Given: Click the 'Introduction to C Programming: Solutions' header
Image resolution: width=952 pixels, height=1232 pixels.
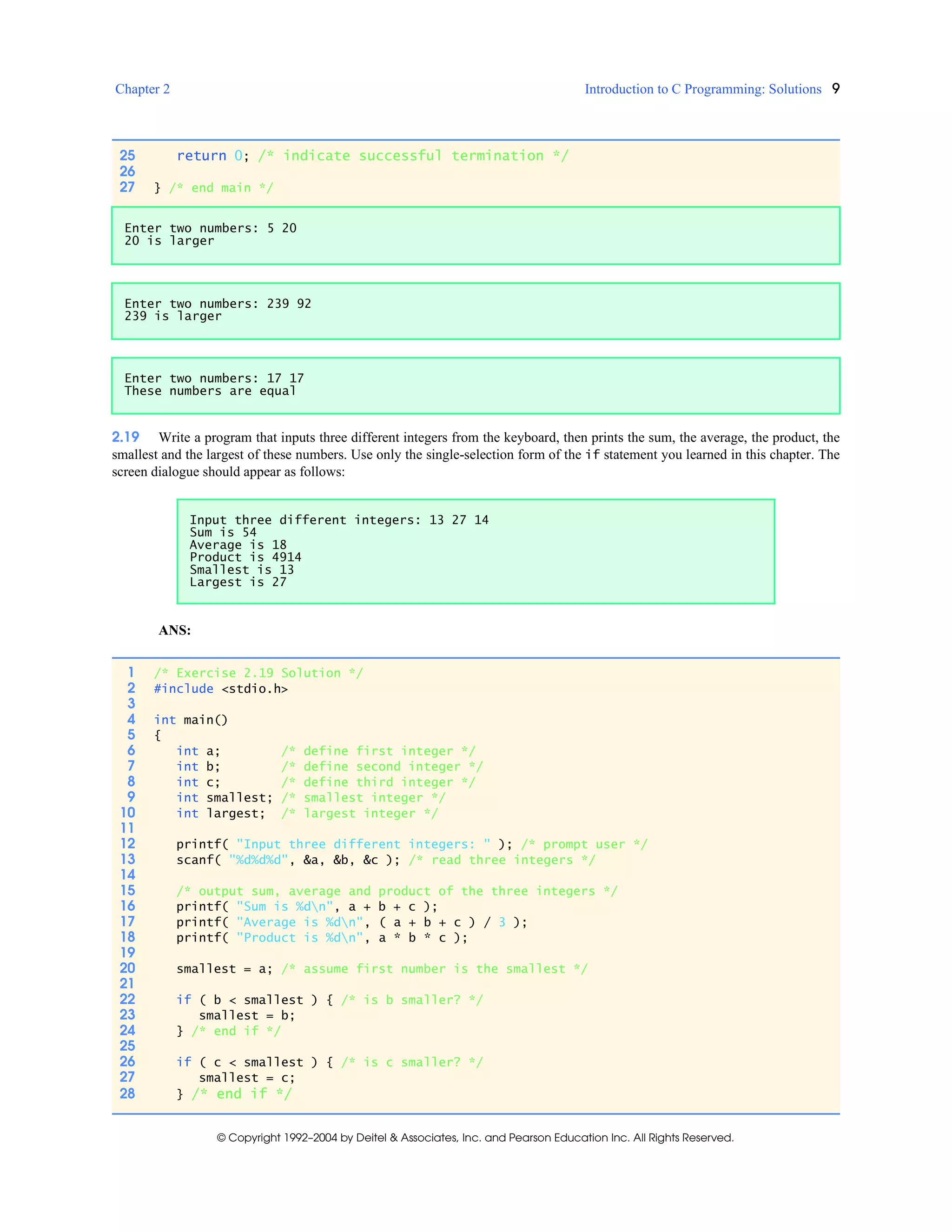Looking at the screenshot, I should [703, 89].
